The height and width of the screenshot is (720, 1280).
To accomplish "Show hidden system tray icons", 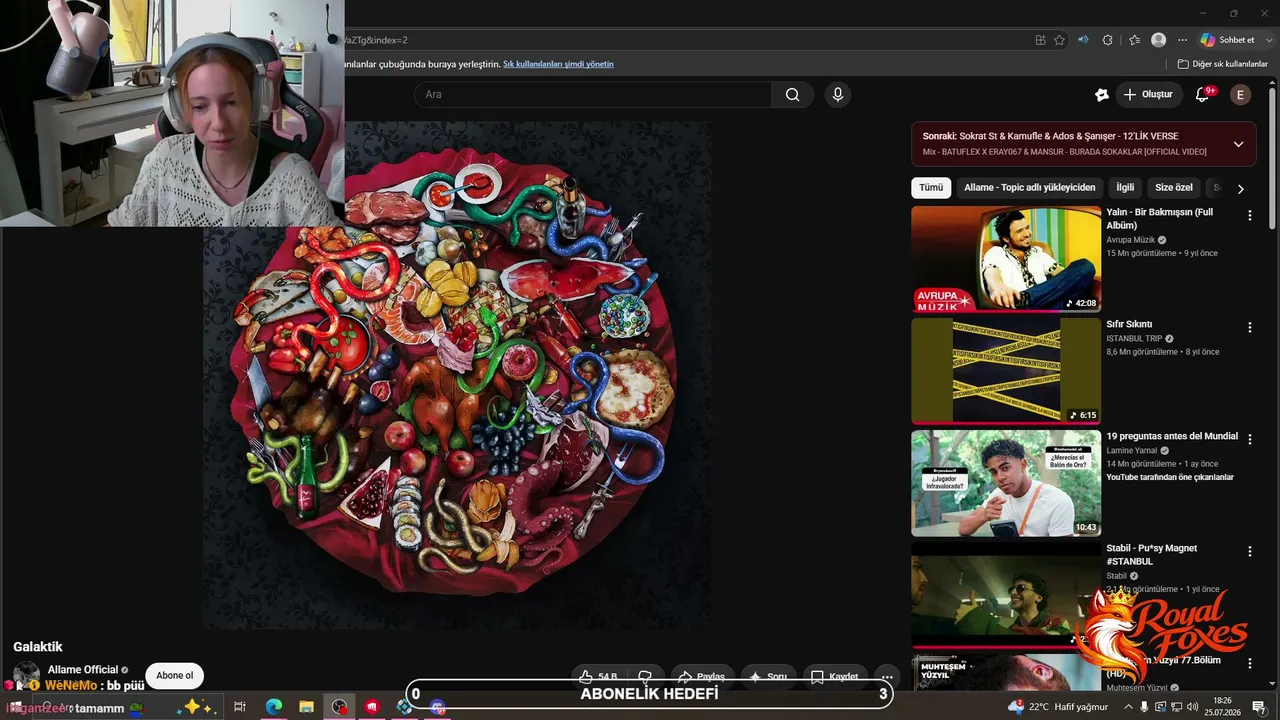I will click(x=1128, y=707).
